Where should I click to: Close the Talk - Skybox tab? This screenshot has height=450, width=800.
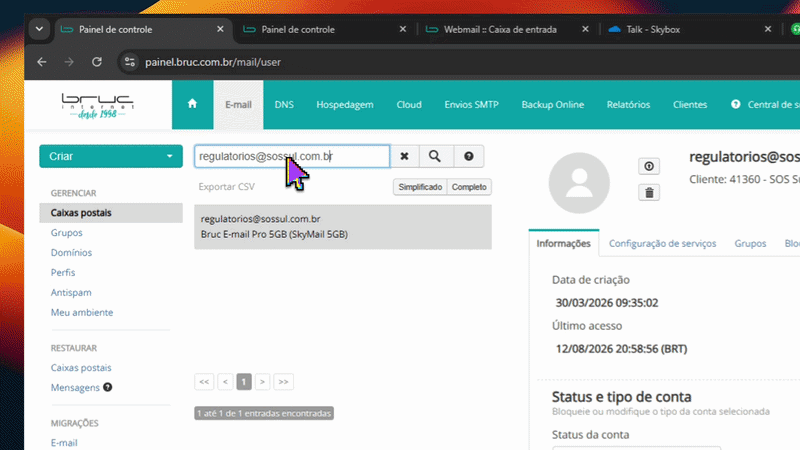(768, 29)
